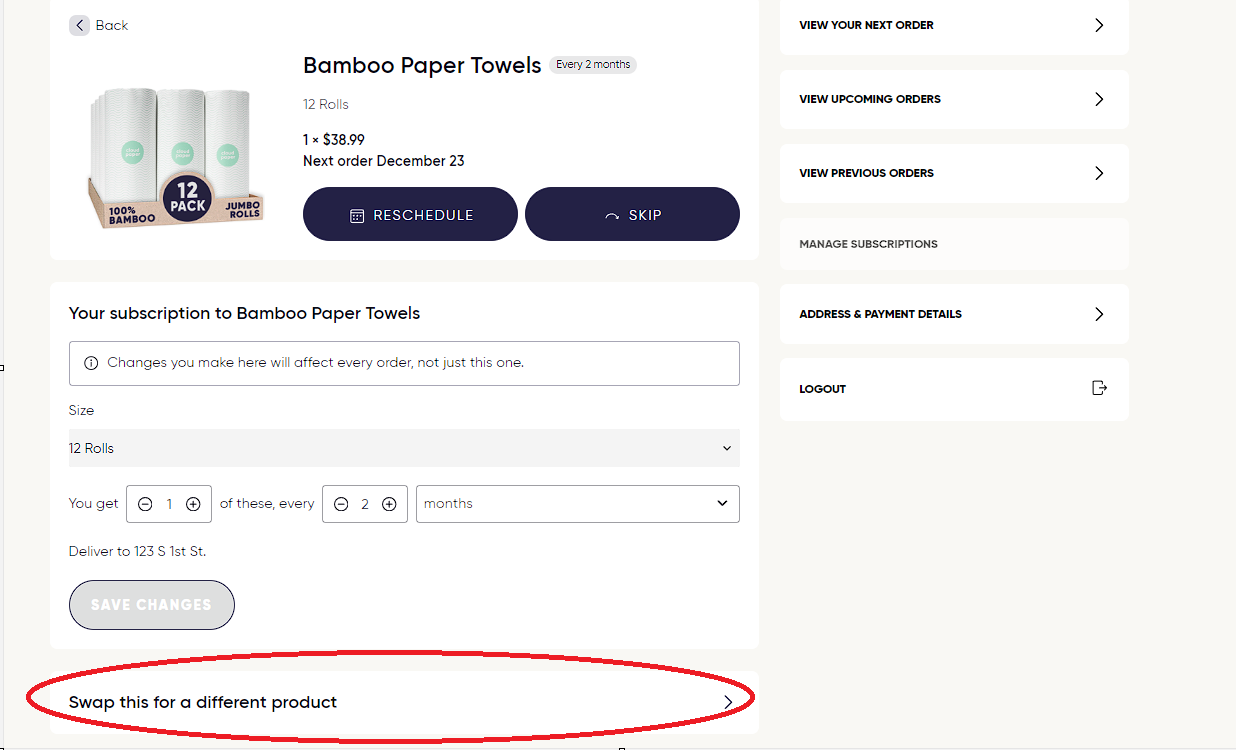Viewport: 1236px width, 750px height.
Task: Click the chevron arrow beside Address & Payment Details
Action: point(1099,314)
